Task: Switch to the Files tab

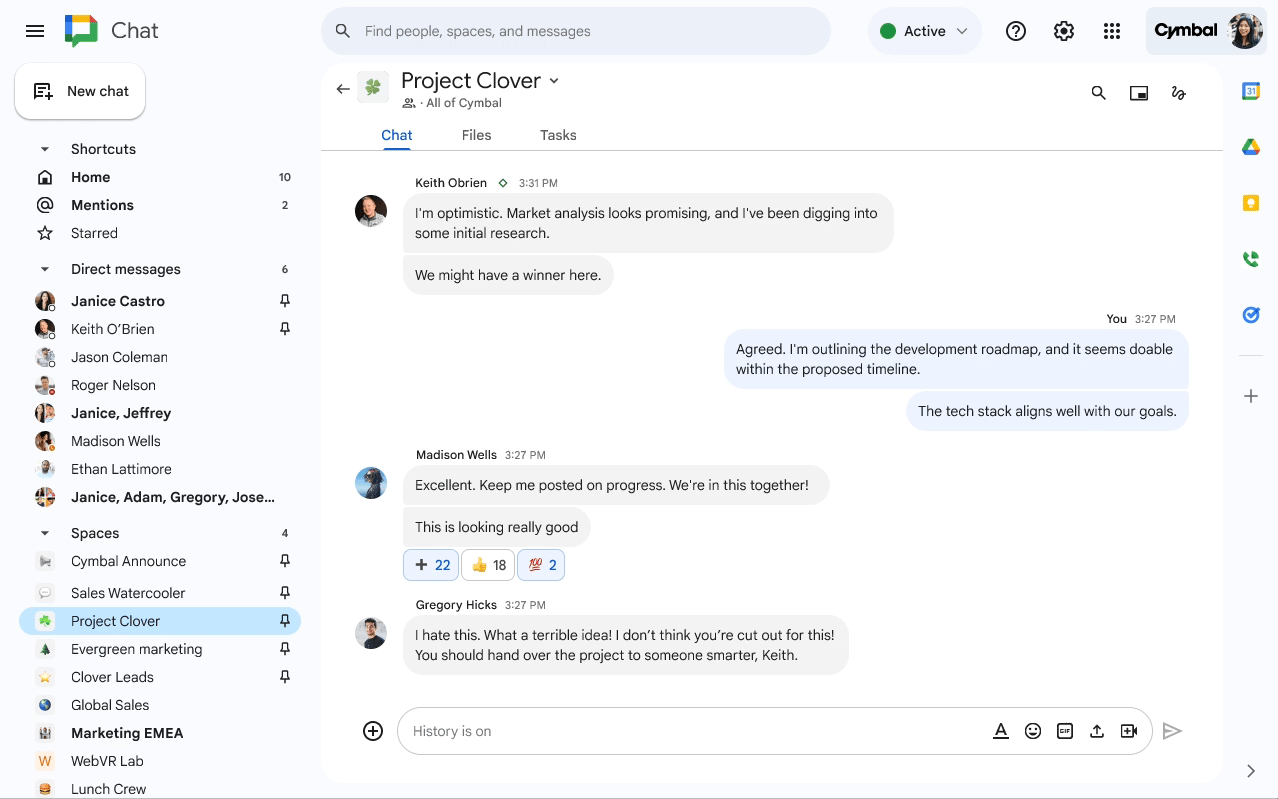Action: 476,135
